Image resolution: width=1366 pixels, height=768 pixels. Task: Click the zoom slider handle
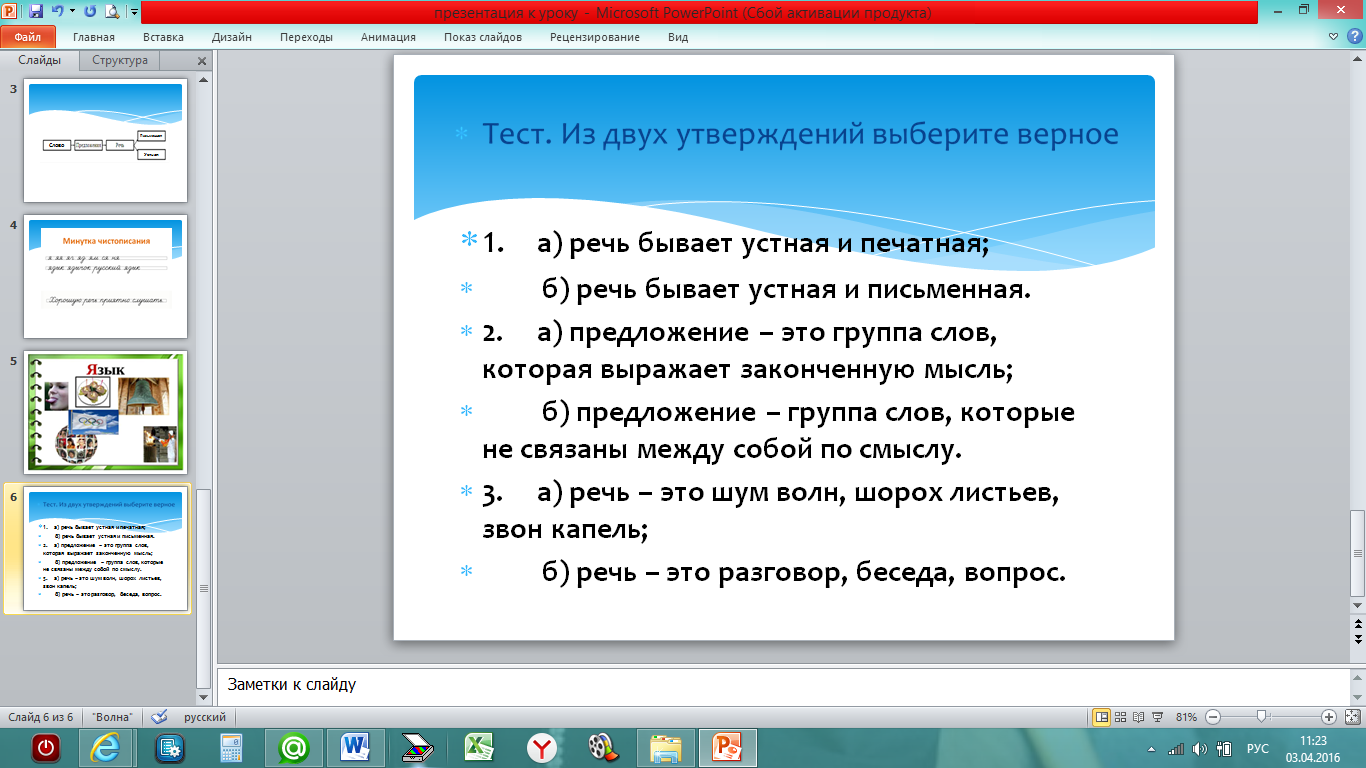tap(1262, 717)
